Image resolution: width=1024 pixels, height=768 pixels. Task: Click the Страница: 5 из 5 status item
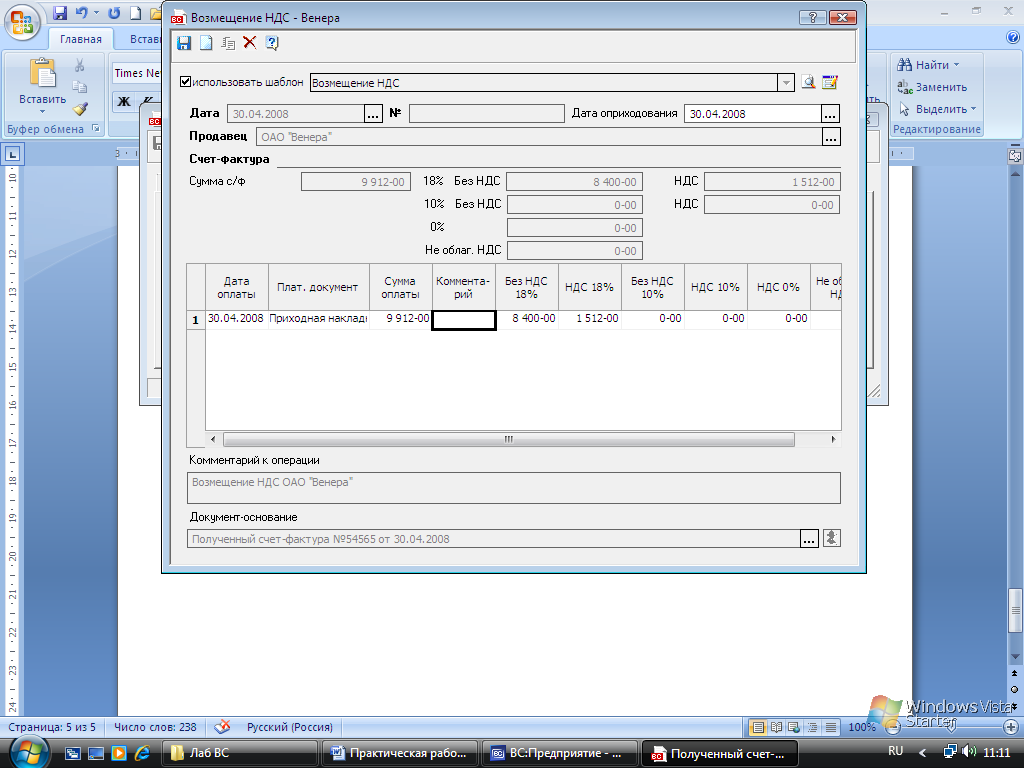(52, 727)
